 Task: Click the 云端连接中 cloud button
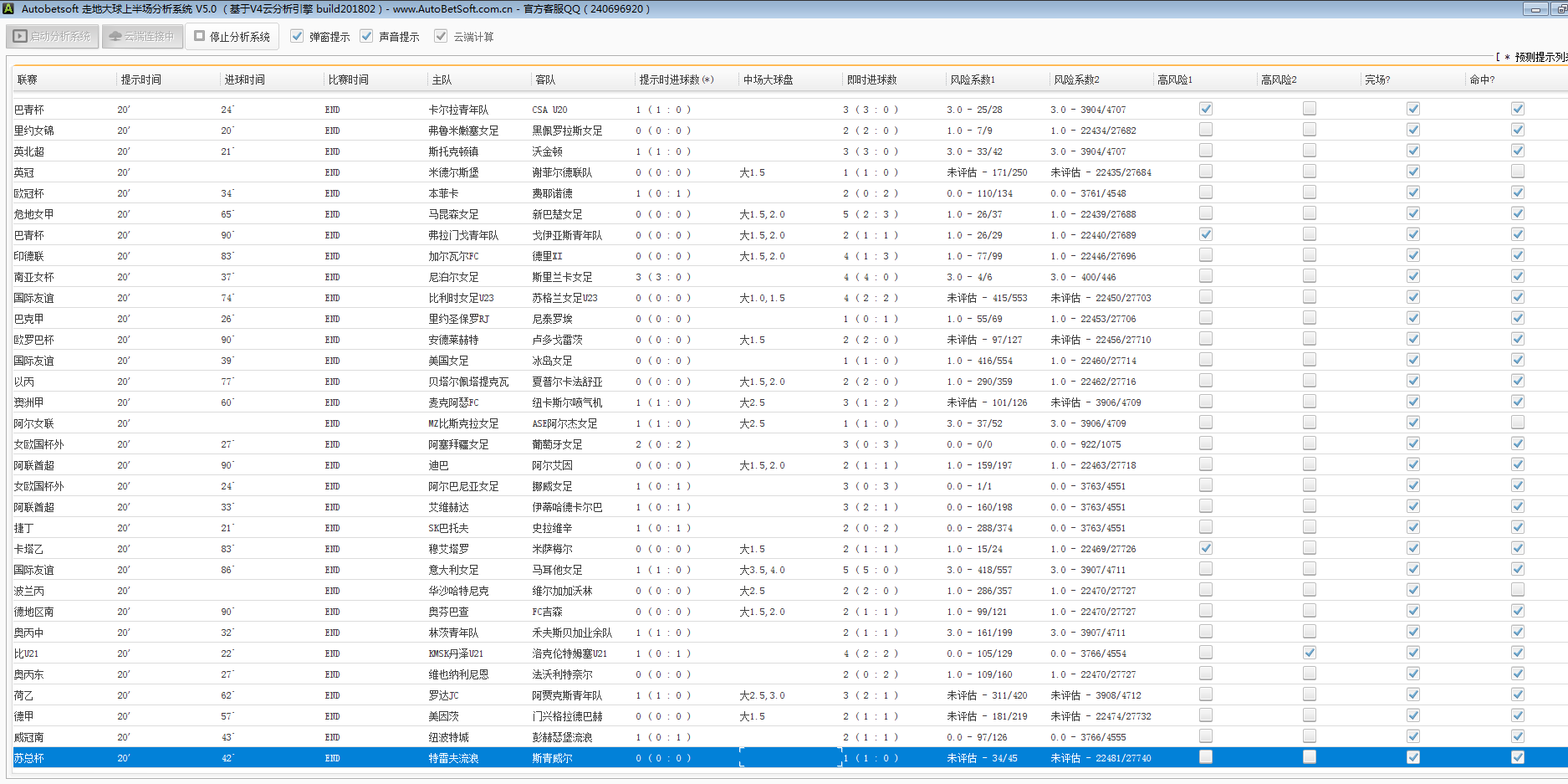[x=142, y=37]
